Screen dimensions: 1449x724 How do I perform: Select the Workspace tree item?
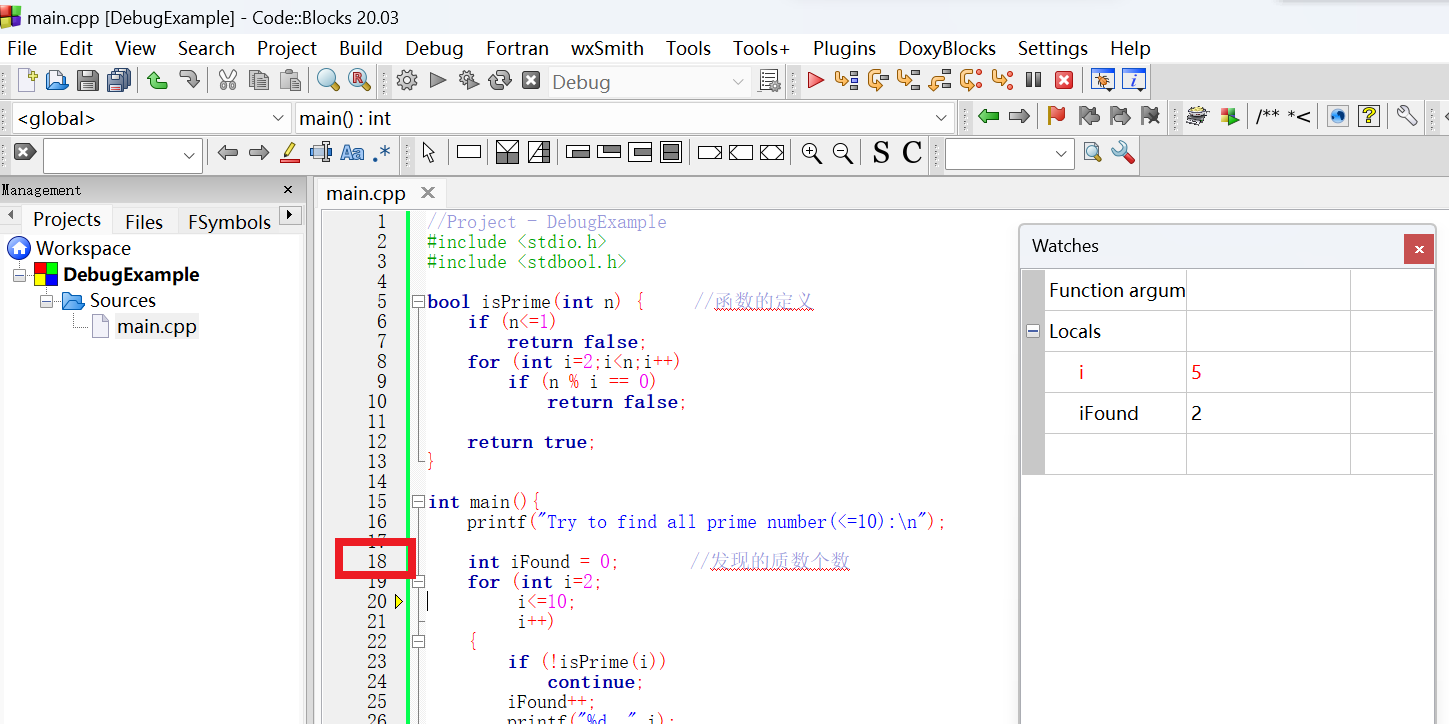[83, 248]
